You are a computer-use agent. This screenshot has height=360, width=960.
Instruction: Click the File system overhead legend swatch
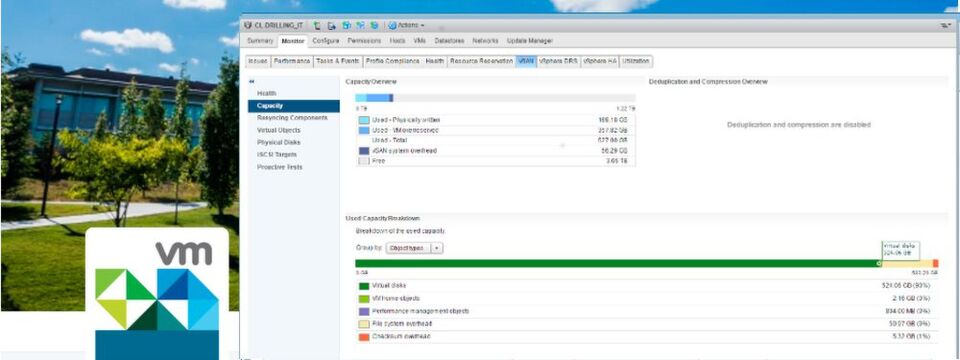pyautogui.click(x=364, y=324)
